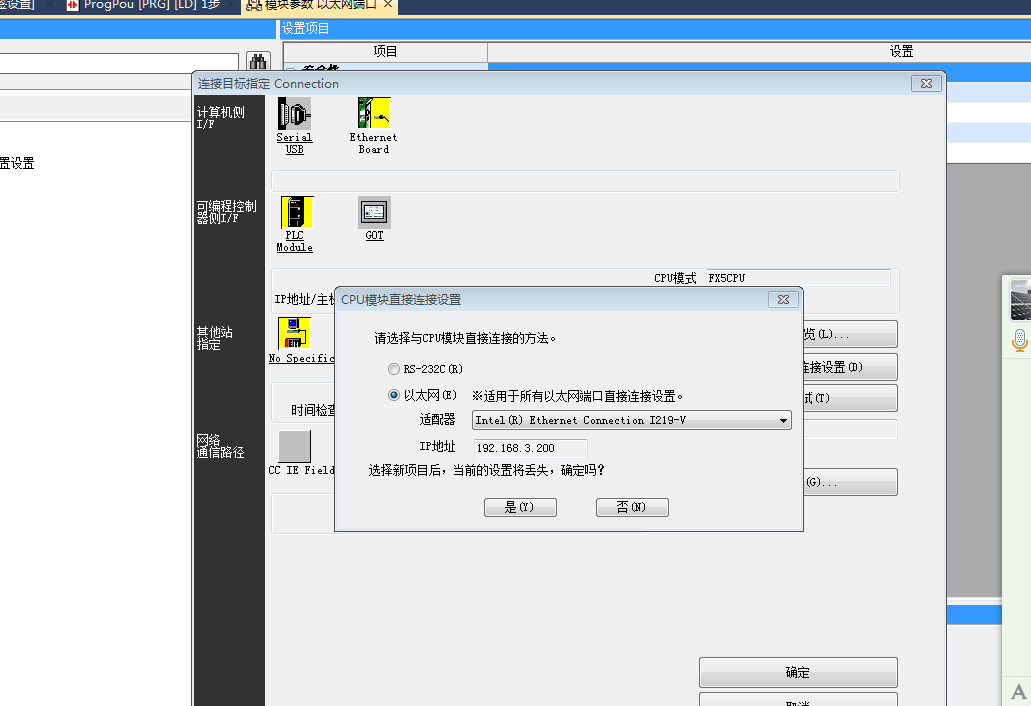Select the RS-232C radio button
Image resolution: width=1031 pixels, height=706 pixels.
[394, 369]
